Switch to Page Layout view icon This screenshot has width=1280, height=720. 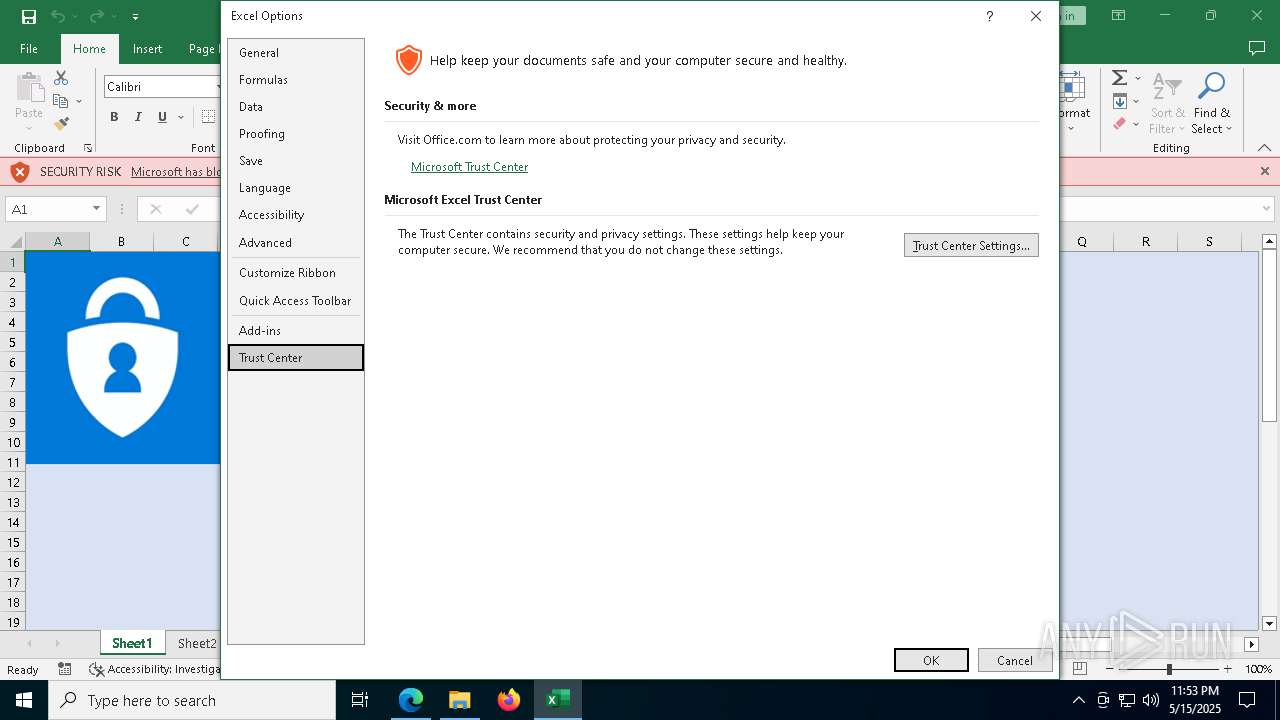[1079, 669]
